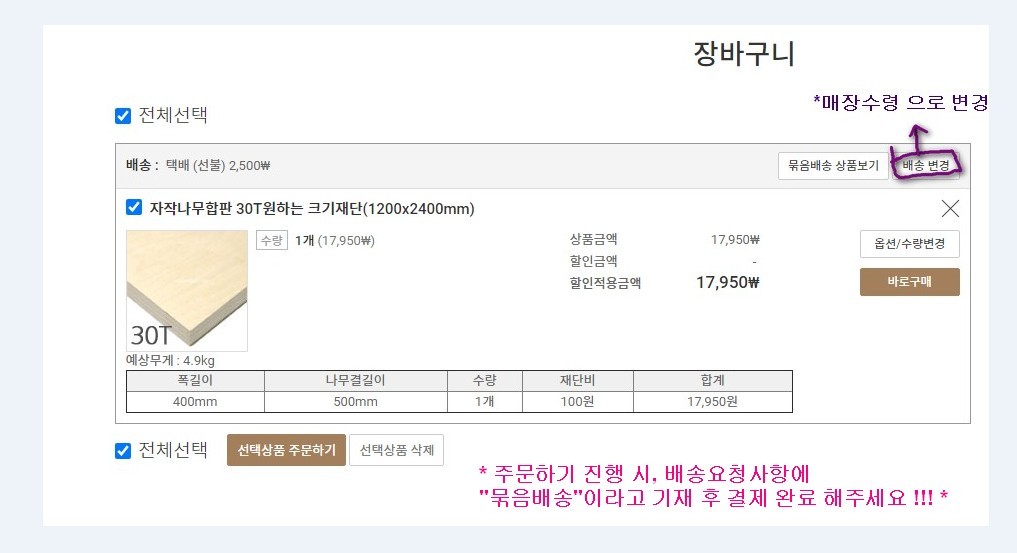Click the 수량 label badge

(272, 241)
